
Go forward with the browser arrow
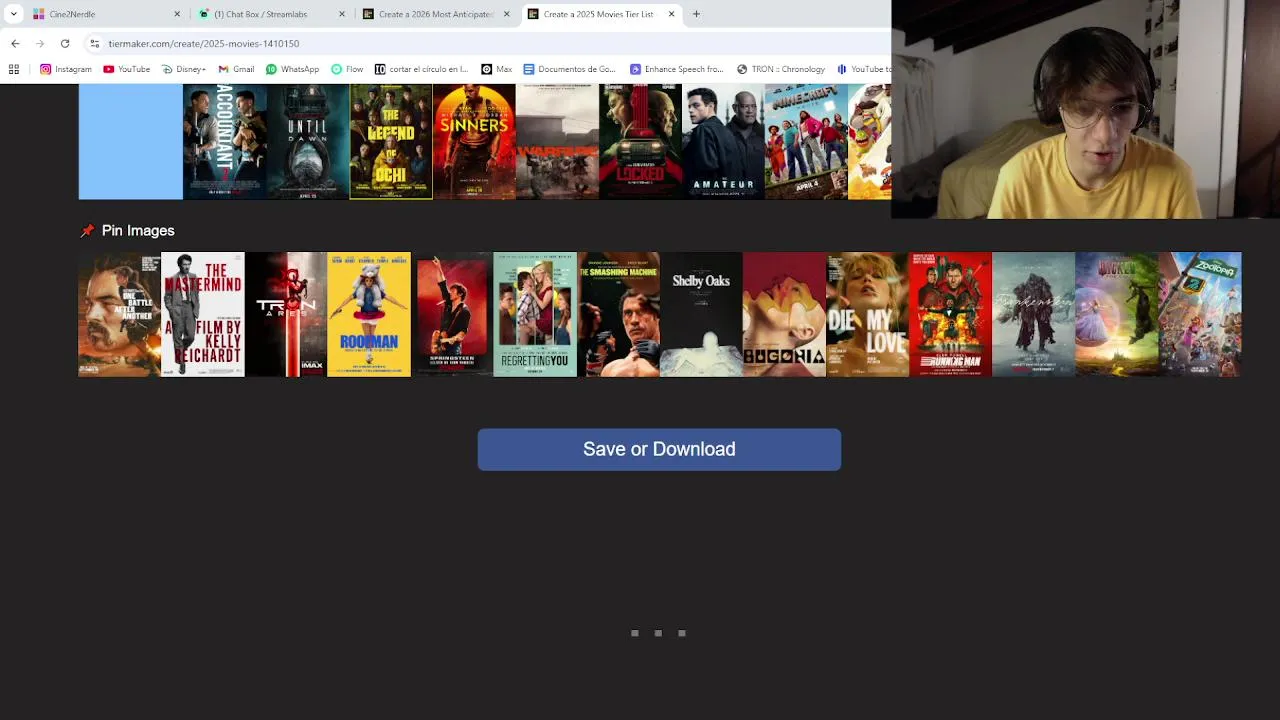(40, 44)
